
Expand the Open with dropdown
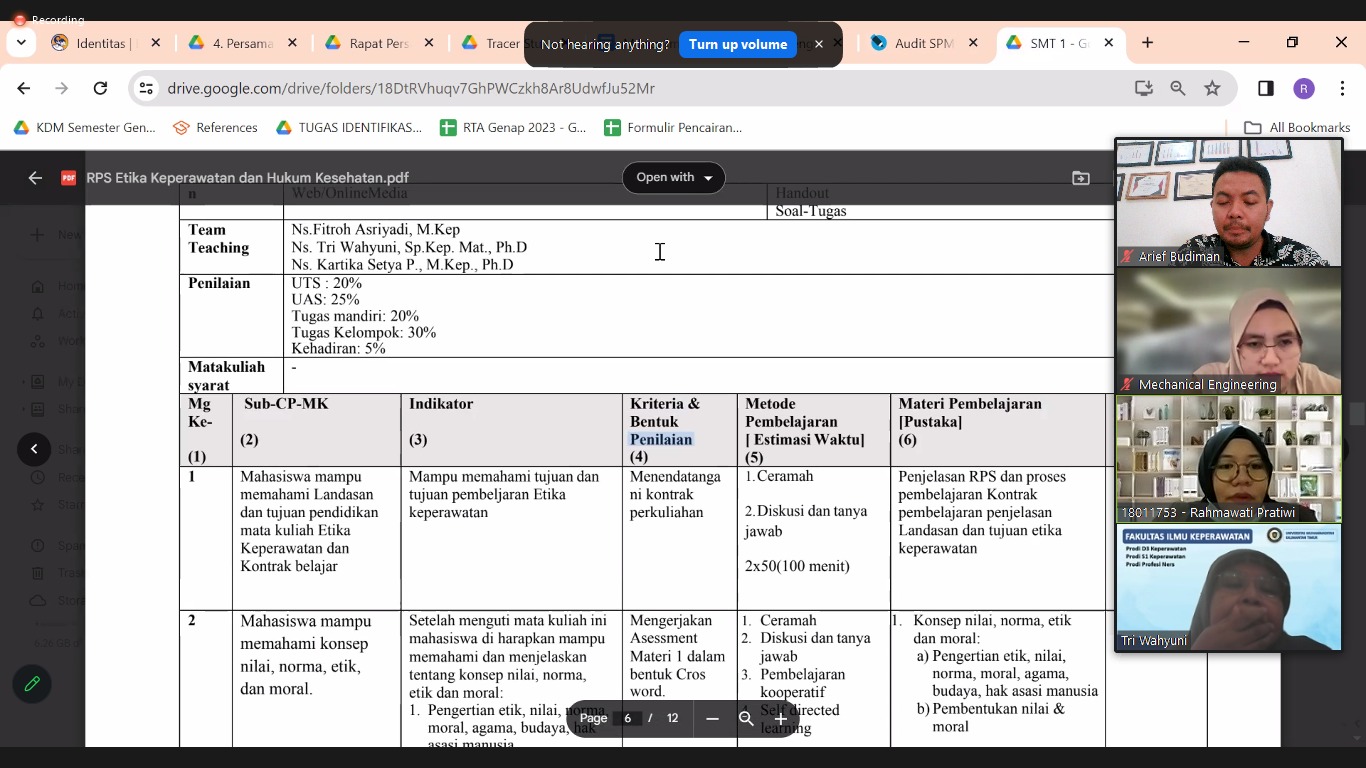673,178
